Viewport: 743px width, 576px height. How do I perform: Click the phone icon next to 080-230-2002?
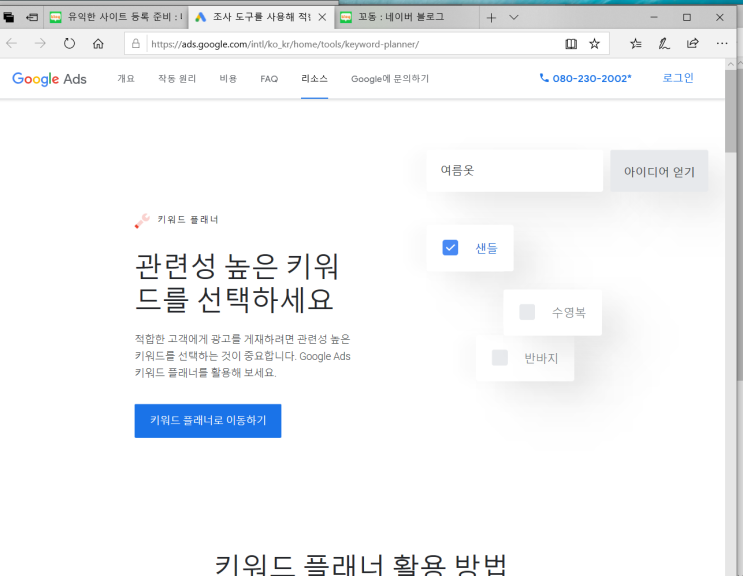click(x=544, y=78)
